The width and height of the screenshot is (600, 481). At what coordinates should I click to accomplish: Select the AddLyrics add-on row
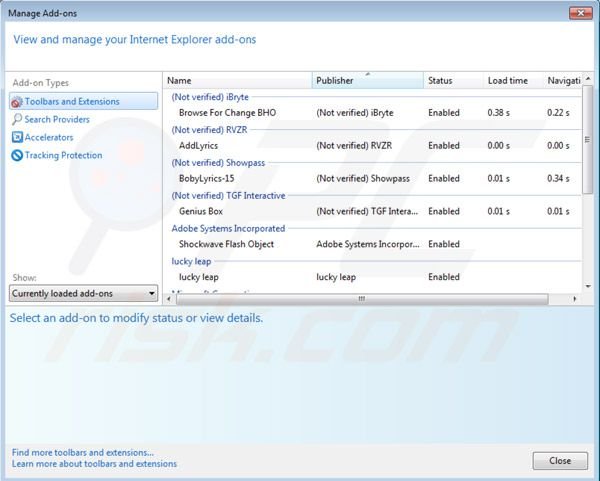click(x=373, y=146)
